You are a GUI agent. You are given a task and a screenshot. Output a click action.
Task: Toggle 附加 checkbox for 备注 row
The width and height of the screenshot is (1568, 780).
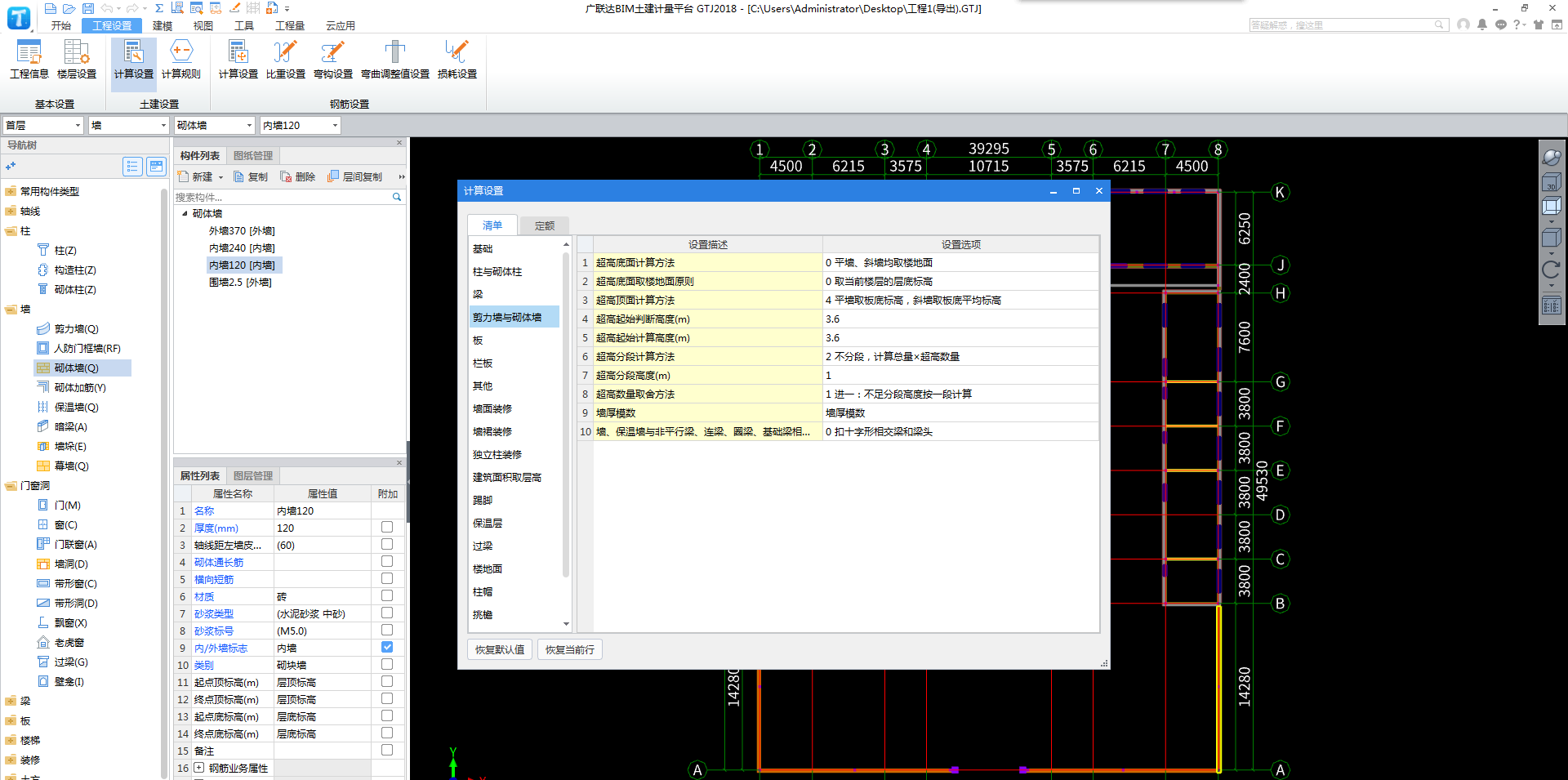(x=387, y=751)
